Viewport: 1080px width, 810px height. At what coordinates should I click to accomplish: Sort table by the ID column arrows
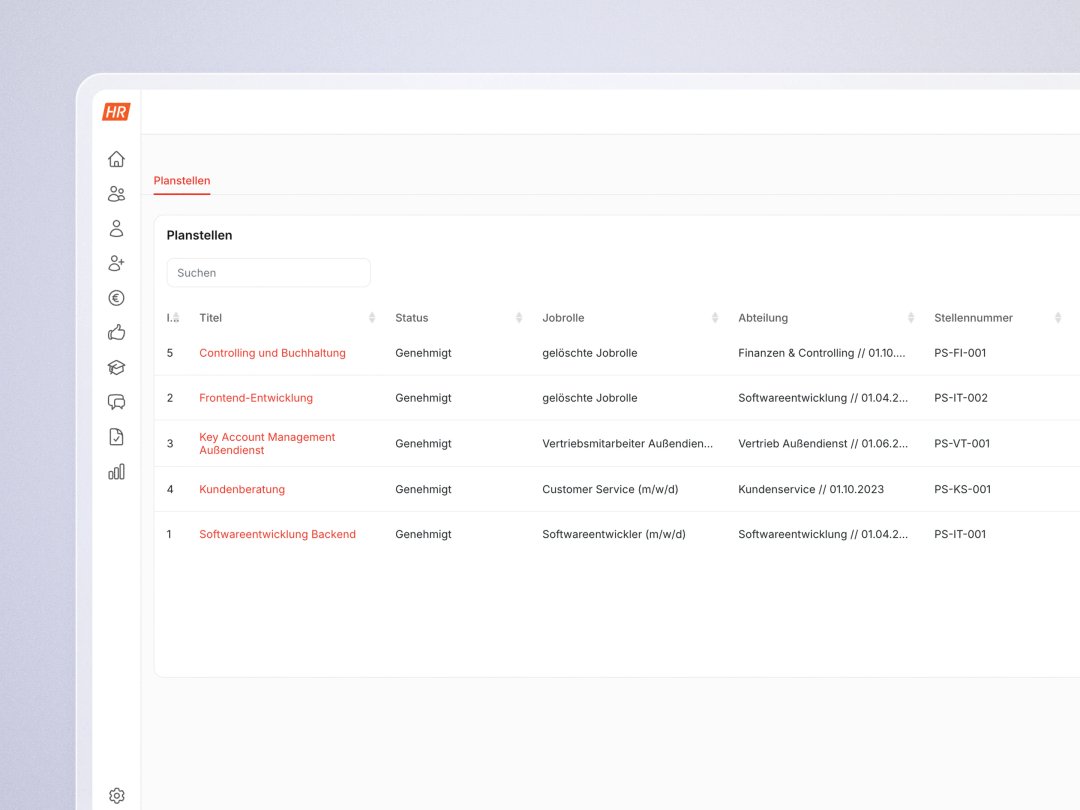(x=176, y=318)
